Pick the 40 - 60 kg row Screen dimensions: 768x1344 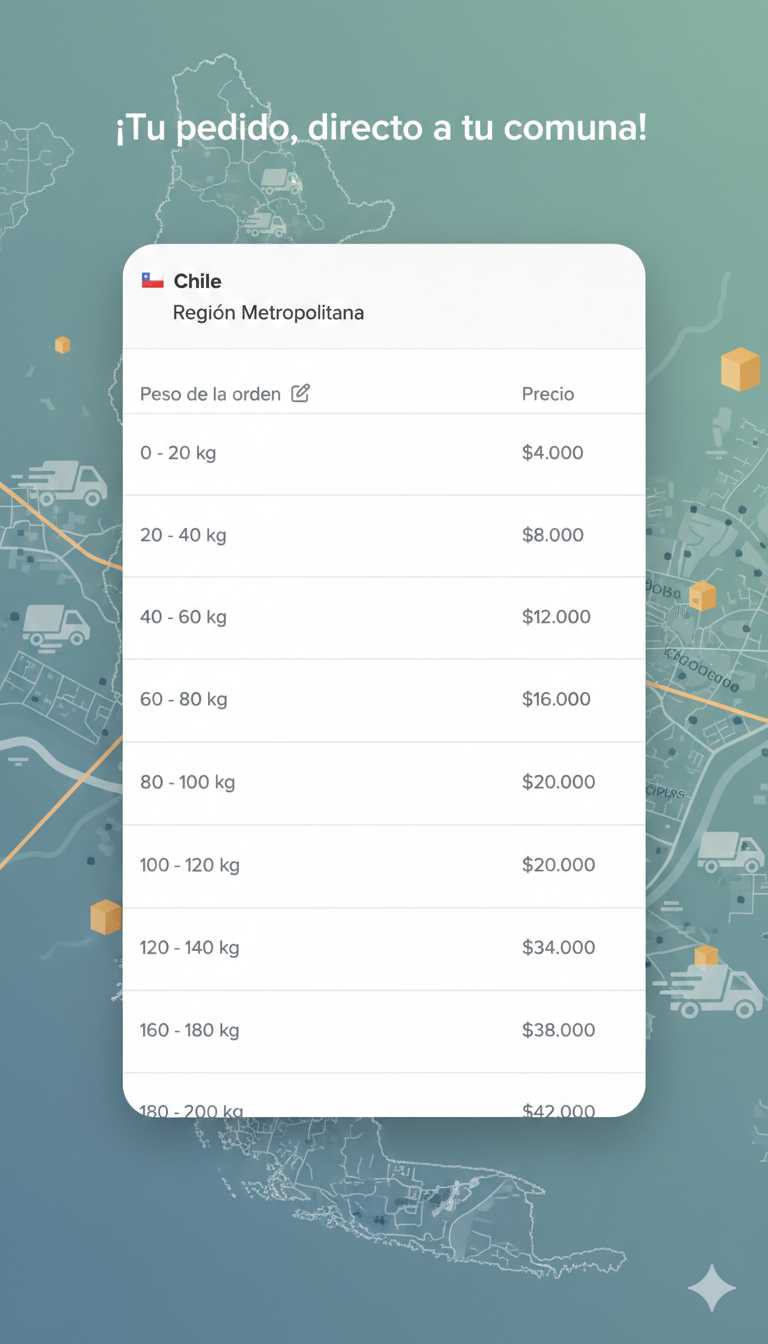[x=183, y=617]
